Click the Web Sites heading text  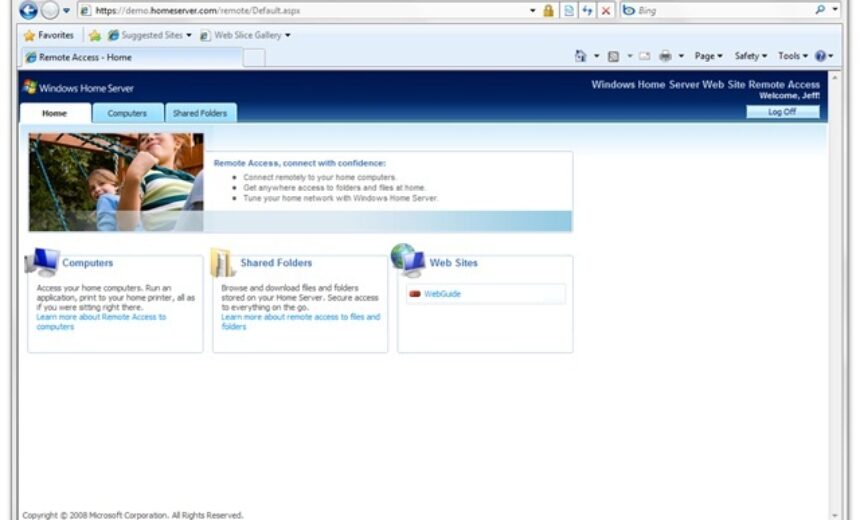pos(454,263)
